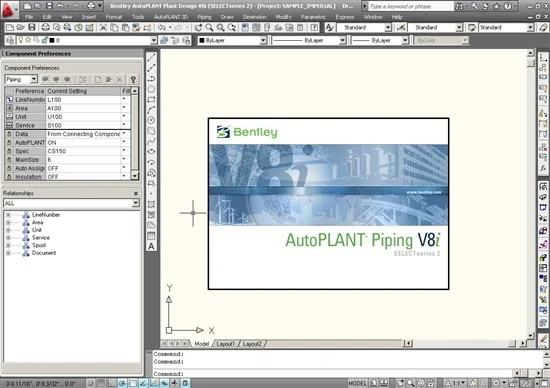This screenshot has width=550, height=388.
Task: Expand the Service tree node
Action: (x=8, y=238)
